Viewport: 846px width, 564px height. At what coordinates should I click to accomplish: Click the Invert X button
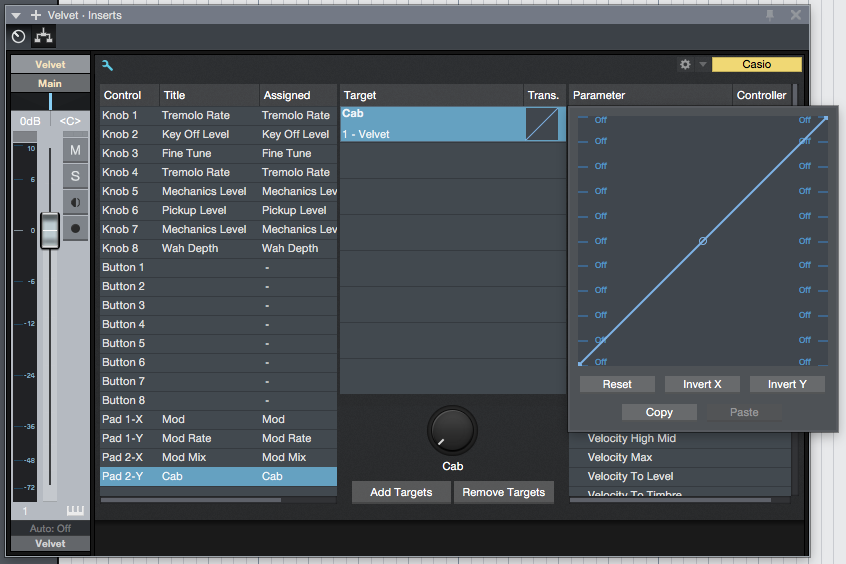[x=702, y=384]
